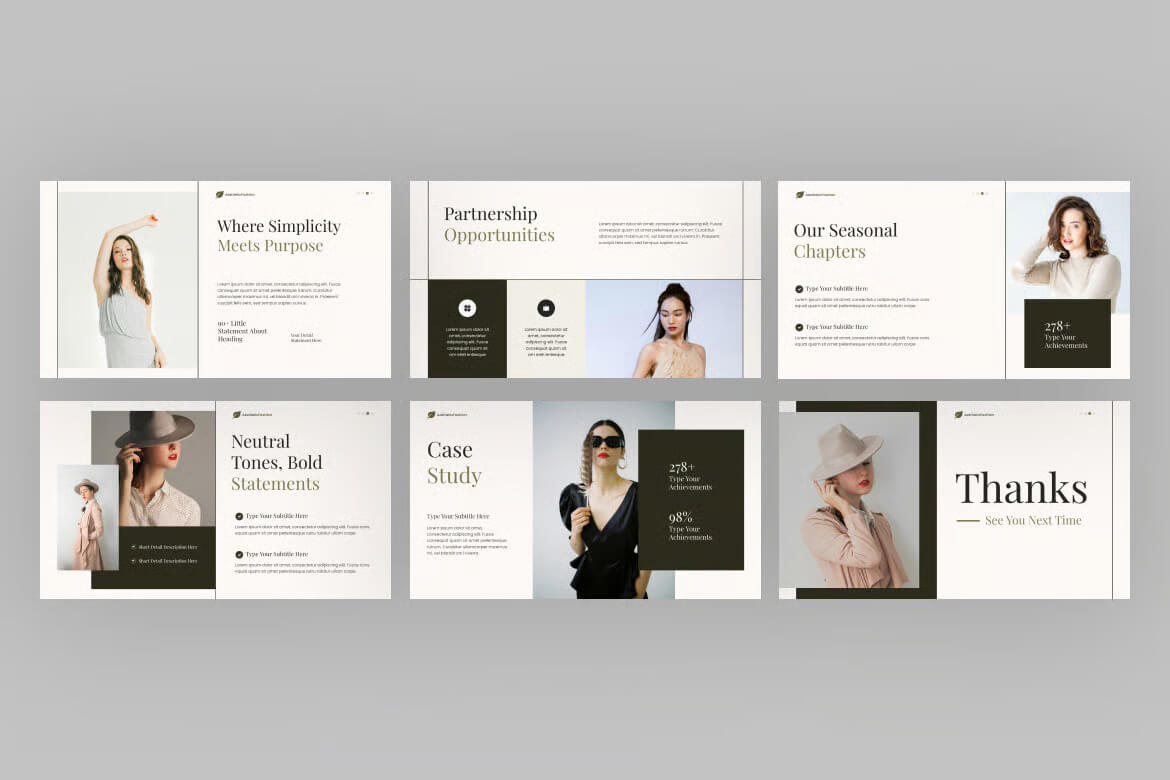Click pagination dots on 'Where Simplicity' slide
The width and height of the screenshot is (1170, 780).
coord(365,193)
